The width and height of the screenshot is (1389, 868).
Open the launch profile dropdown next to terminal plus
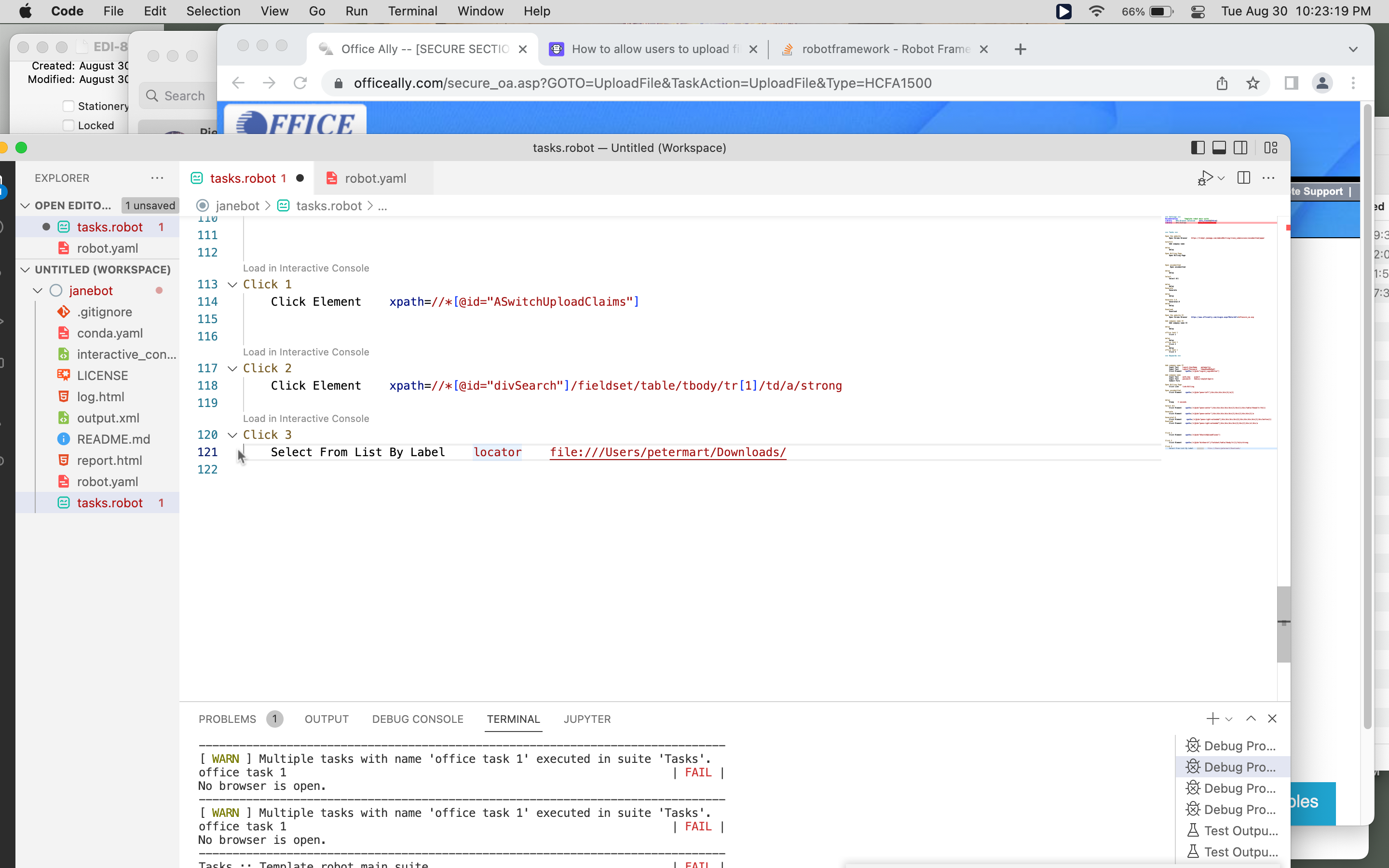pyautogui.click(x=1229, y=719)
